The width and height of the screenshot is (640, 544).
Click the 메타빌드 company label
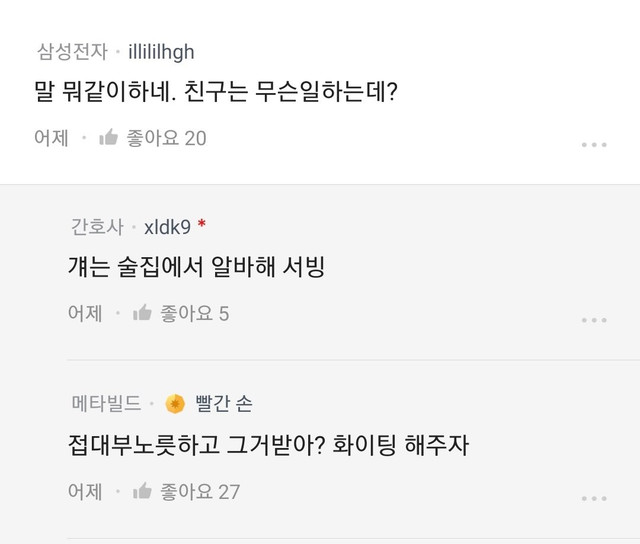[x=106, y=404]
